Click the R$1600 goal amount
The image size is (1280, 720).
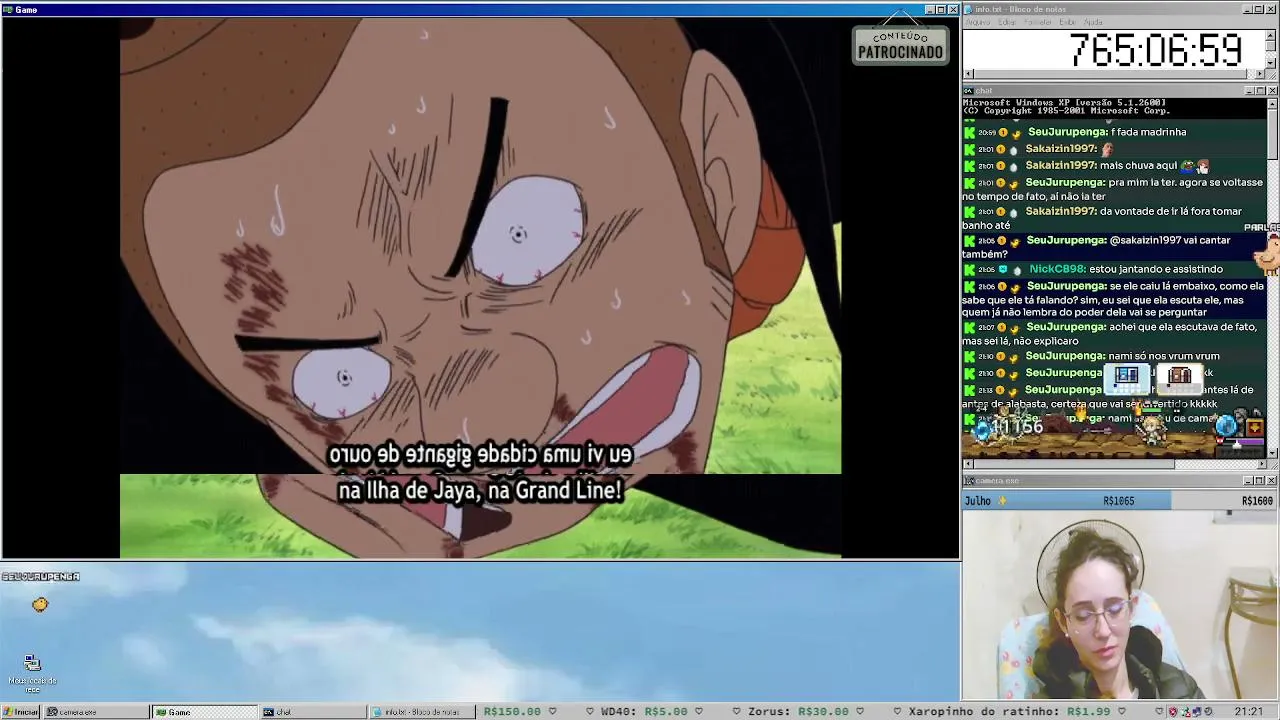(x=1257, y=501)
